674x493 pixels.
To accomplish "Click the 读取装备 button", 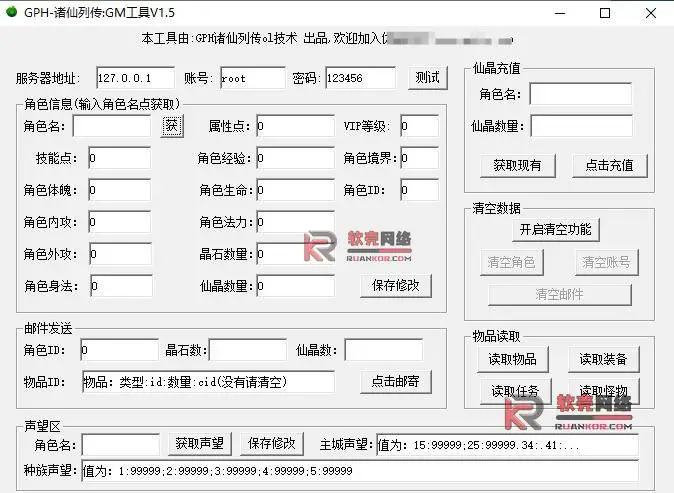I will (604, 359).
